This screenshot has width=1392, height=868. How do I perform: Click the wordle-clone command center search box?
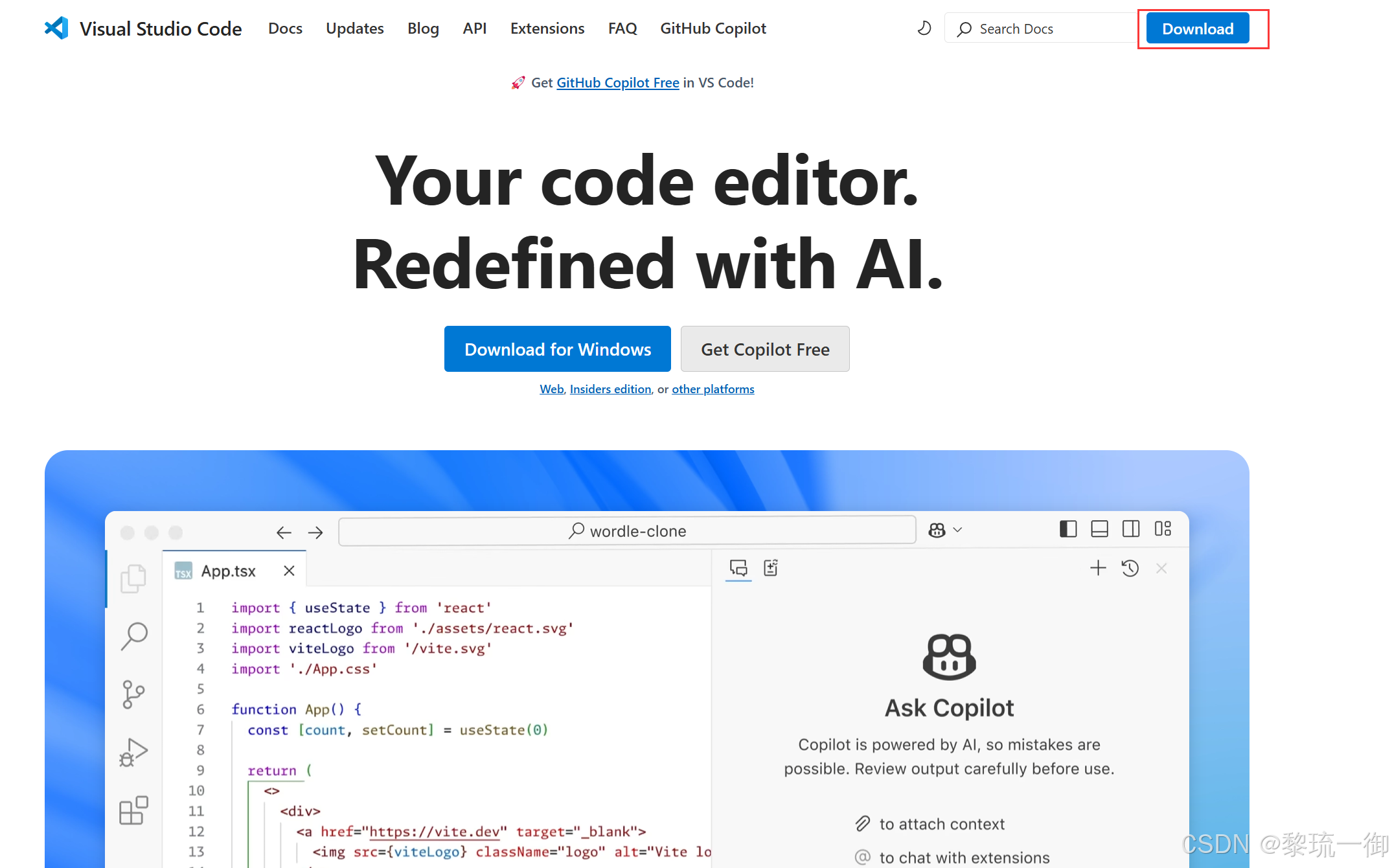click(x=626, y=531)
